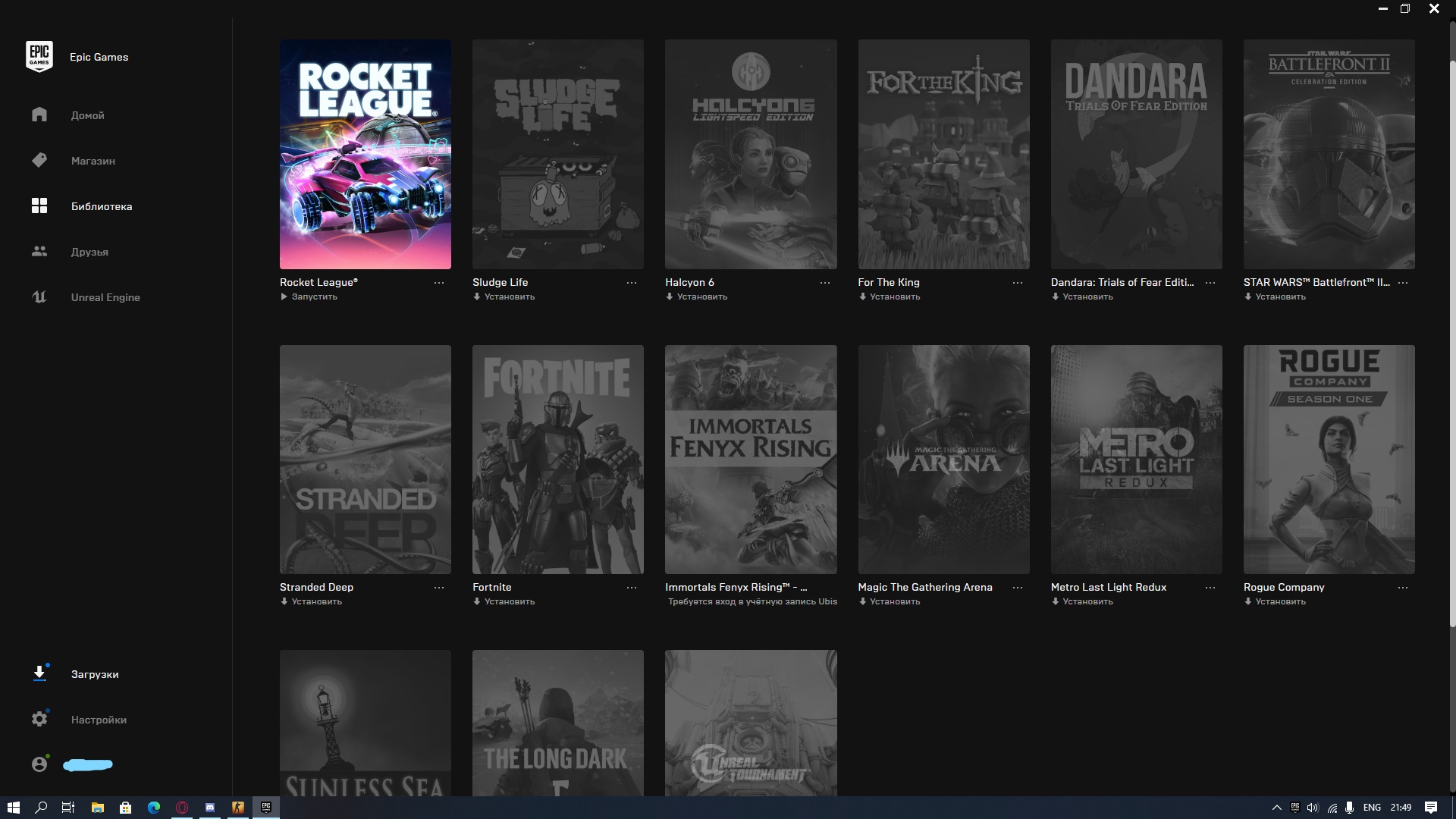Go to Библиотека menu label
This screenshot has height=819, width=1456.
102,206
